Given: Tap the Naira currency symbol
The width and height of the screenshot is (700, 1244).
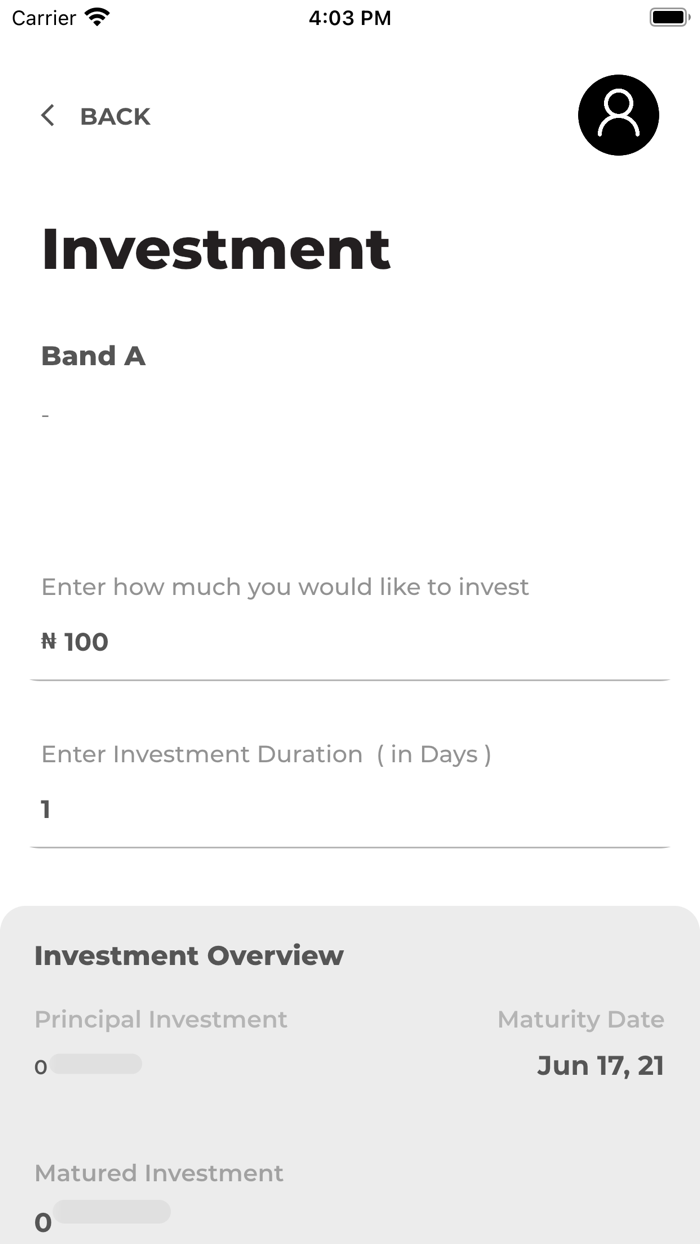Looking at the screenshot, I should click(49, 642).
